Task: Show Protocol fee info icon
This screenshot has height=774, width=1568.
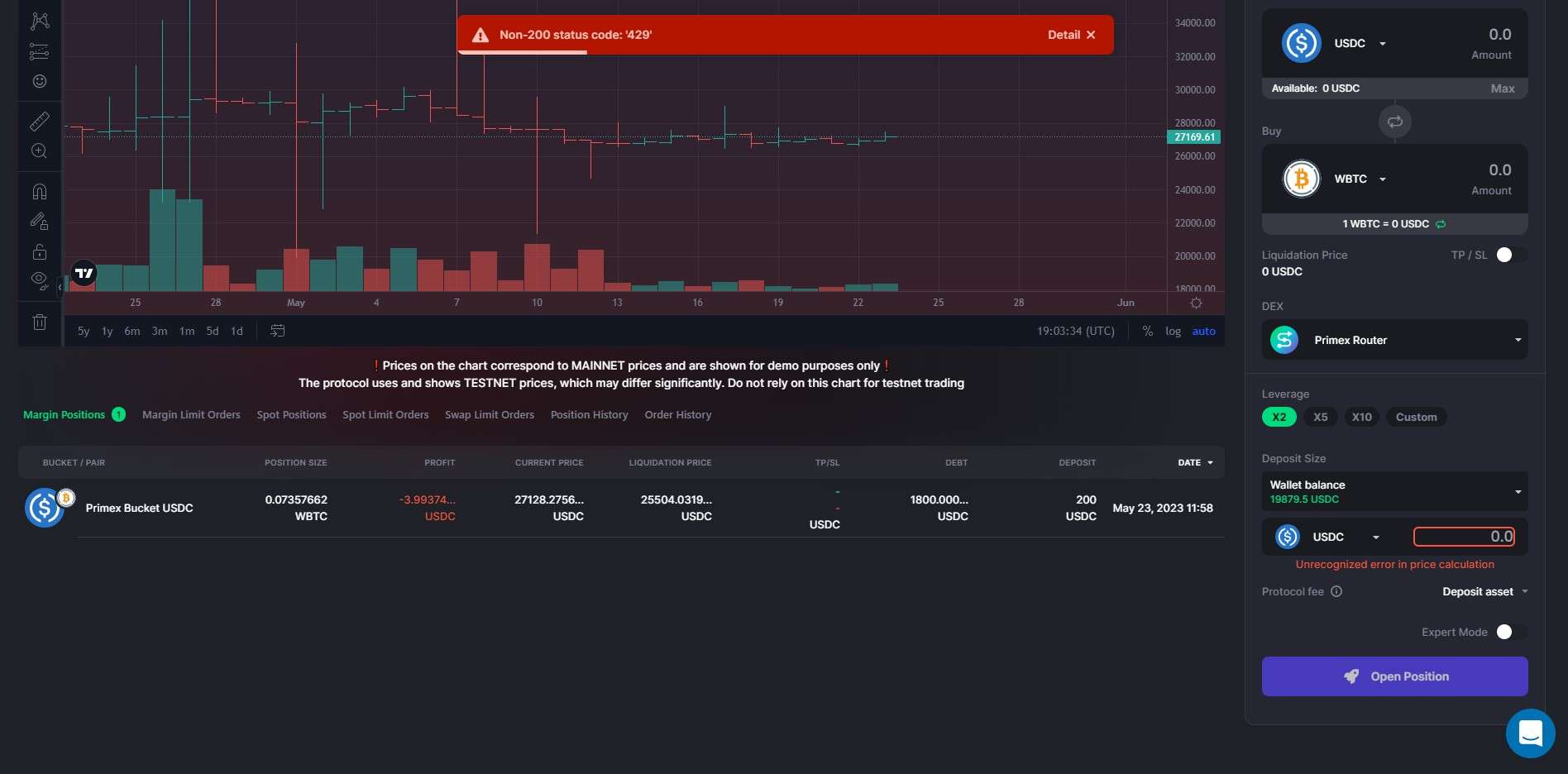Action: pos(1336,591)
